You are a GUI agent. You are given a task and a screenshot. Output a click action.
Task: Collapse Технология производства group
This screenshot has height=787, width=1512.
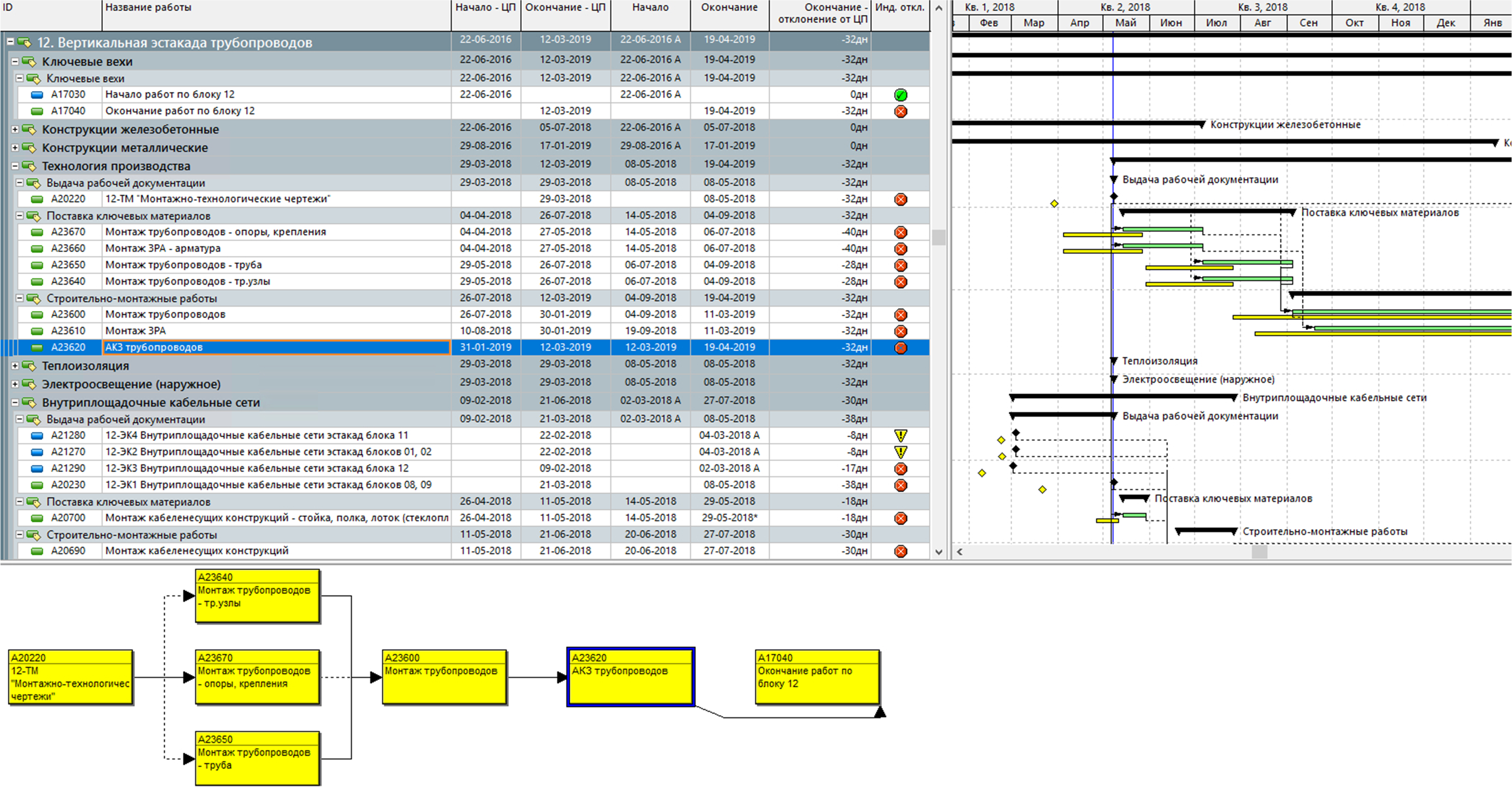[x=15, y=166]
